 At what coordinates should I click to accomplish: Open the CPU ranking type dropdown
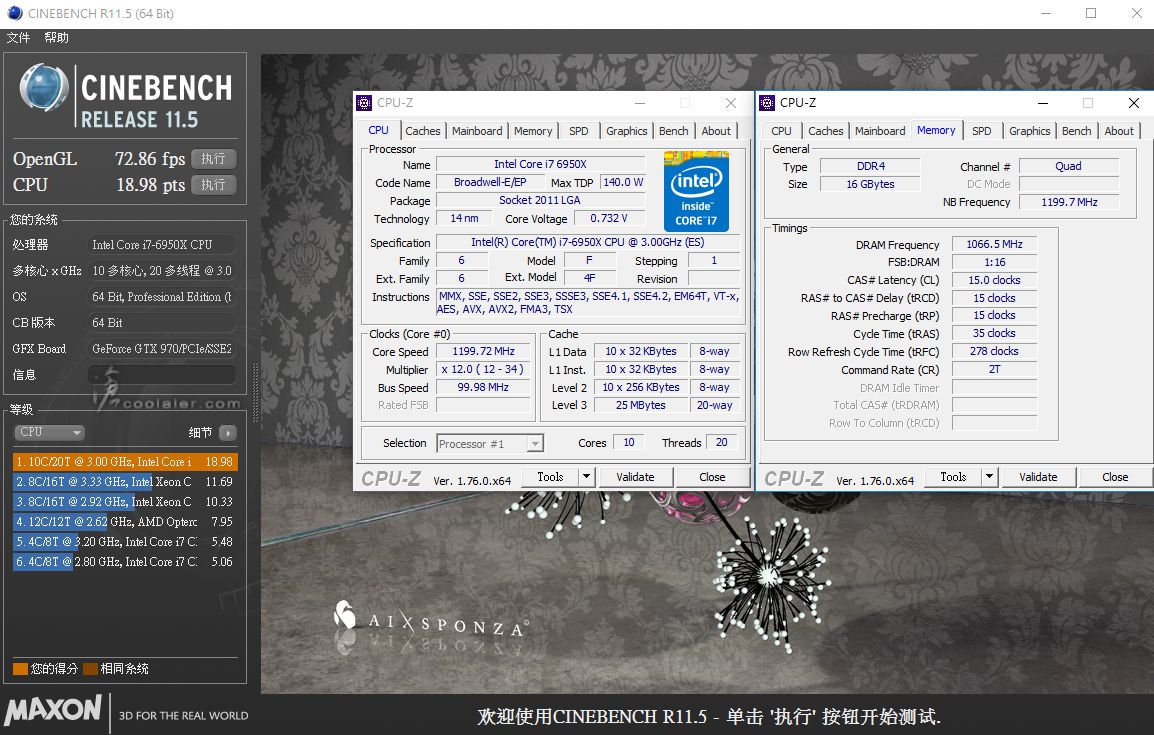pos(49,433)
